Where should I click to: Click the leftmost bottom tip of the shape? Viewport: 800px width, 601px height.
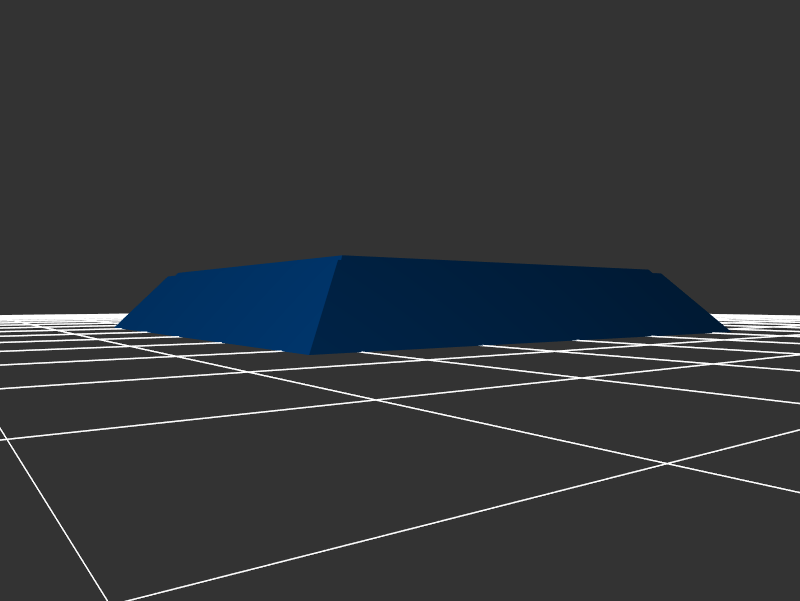tap(118, 326)
